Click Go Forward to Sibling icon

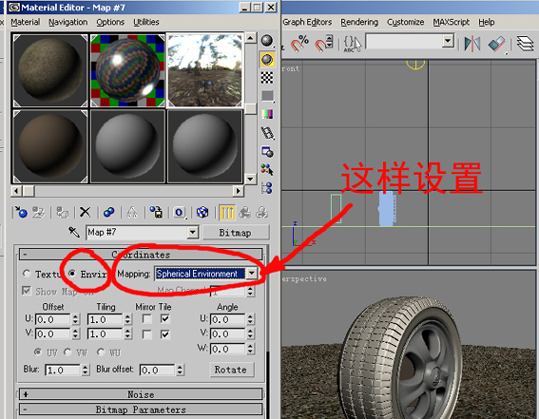262,212
